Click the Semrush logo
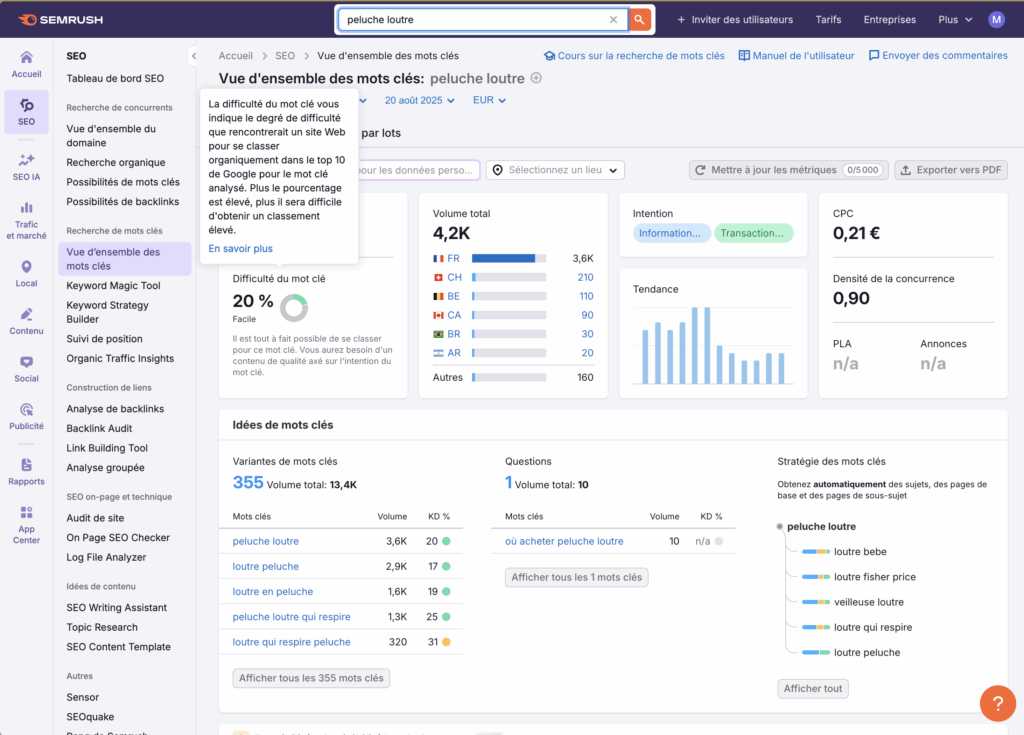 [60, 20]
